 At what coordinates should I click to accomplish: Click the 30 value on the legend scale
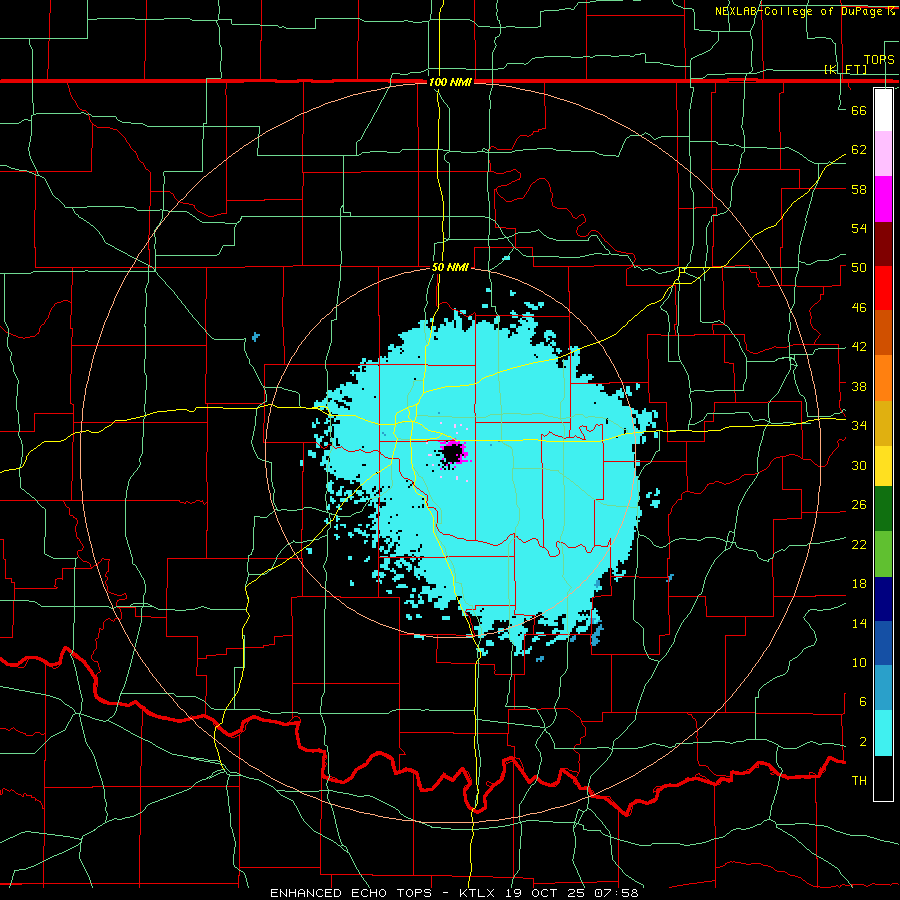859,465
